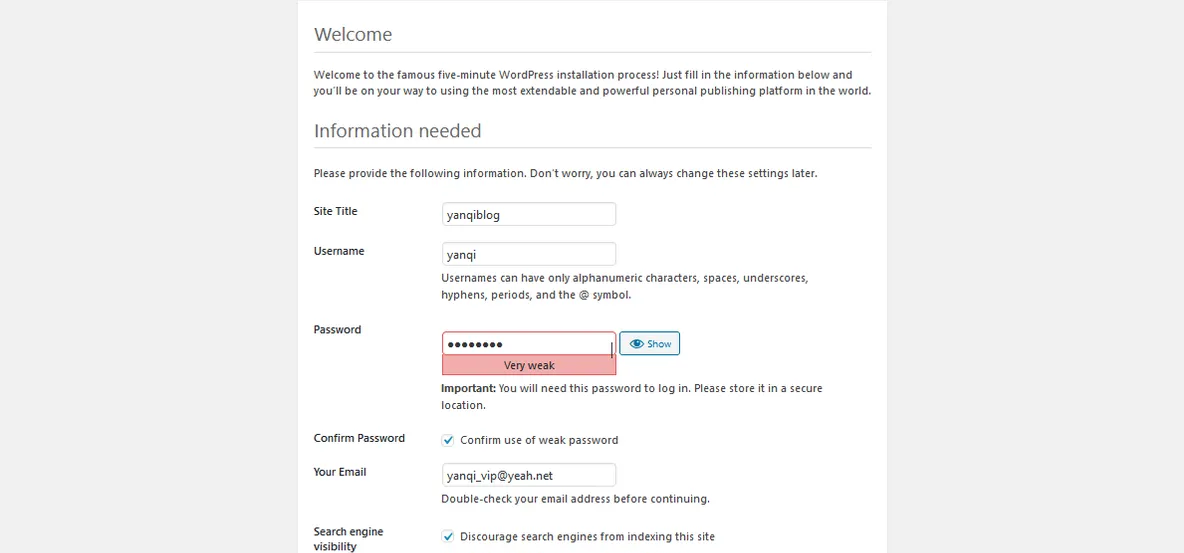This screenshot has width=1184, height=553.
Task: Click the eye icon beside the password
Action: (x=636, y=344)
